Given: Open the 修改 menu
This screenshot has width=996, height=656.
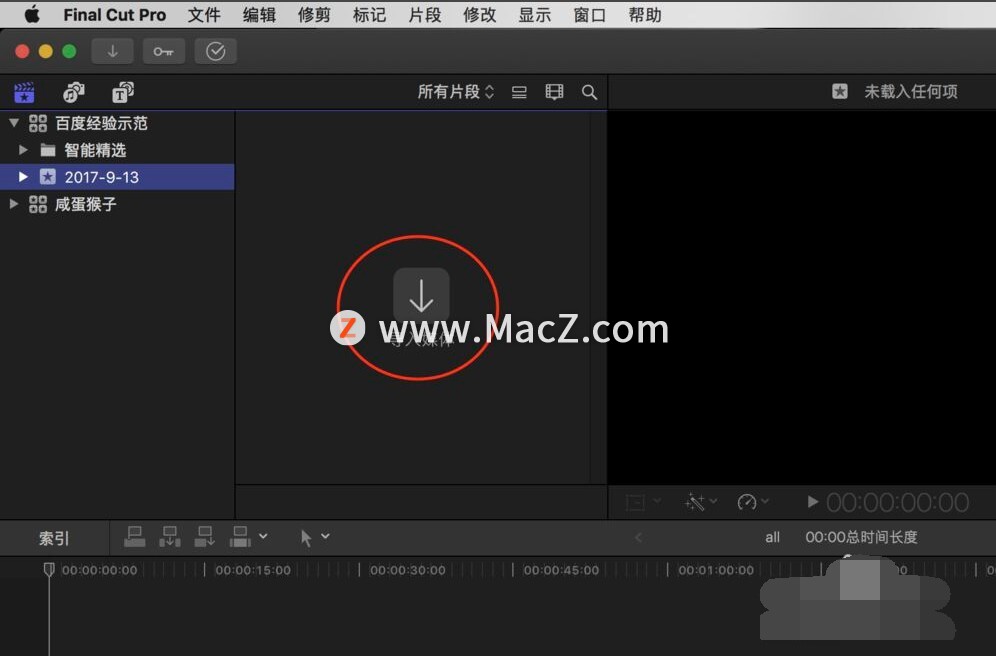Looking at the screenshot, I should 480,15.
